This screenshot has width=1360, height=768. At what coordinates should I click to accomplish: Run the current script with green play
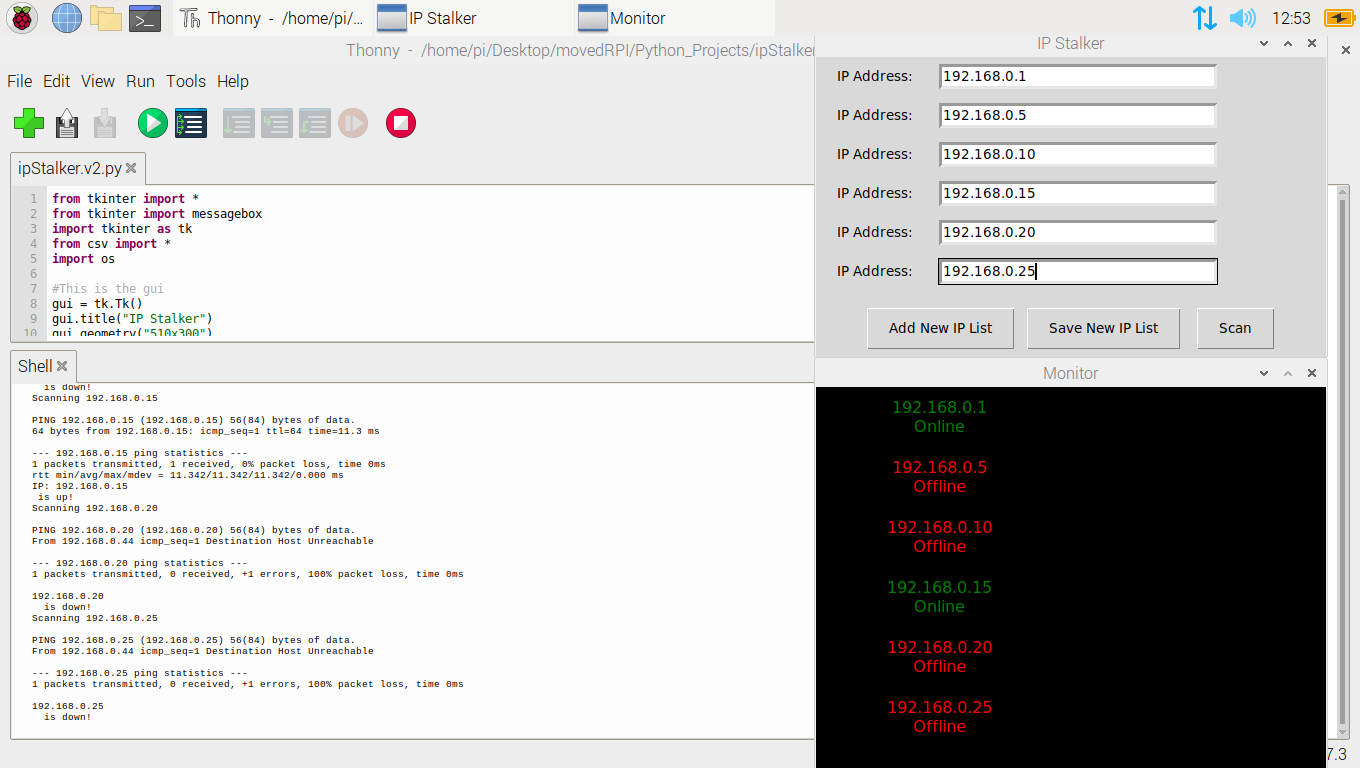pos(153,123)
